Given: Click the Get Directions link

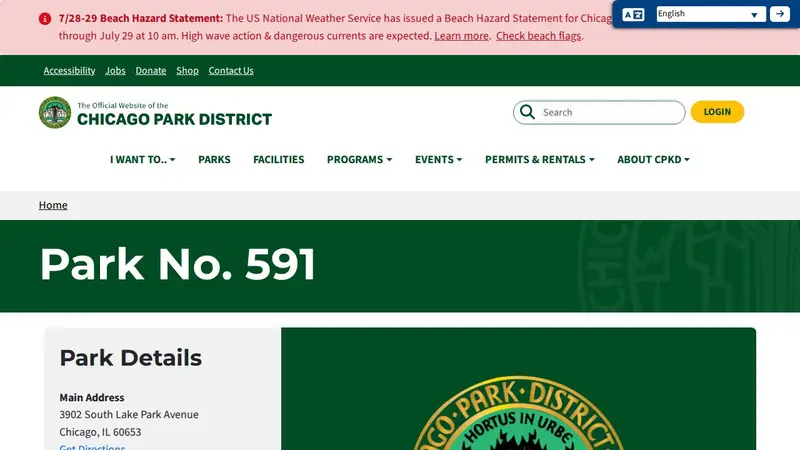Looking at the screenshot, I should tap(92, 447).
